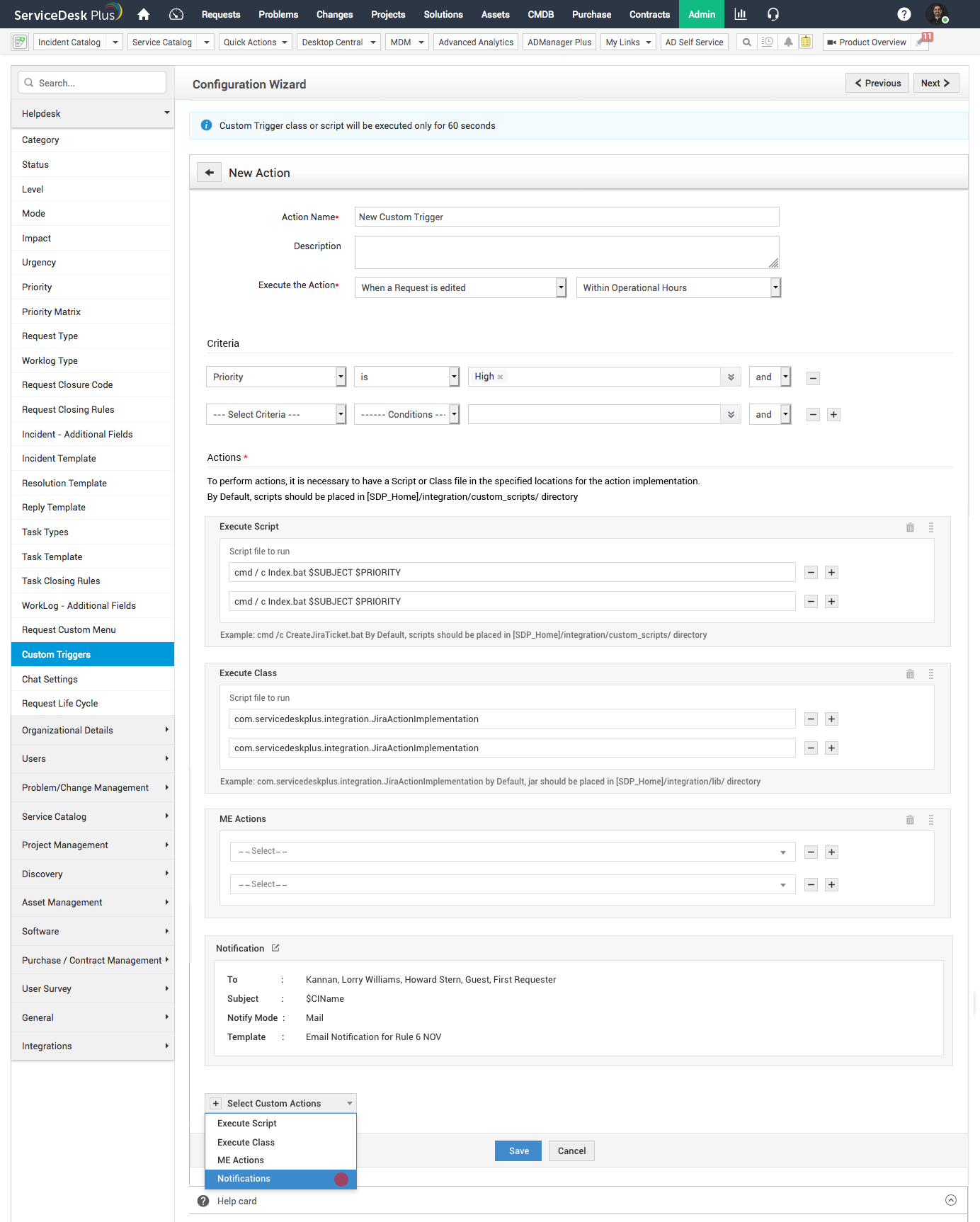Go to the Home icon in top bar
The width and height of the screenshot is (980, 1222).
(144, 14)
